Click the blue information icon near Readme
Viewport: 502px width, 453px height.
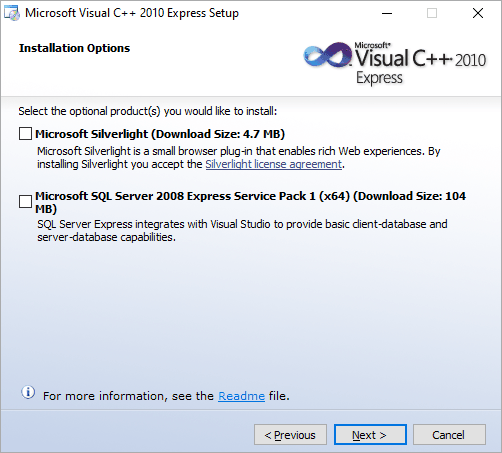(28, 392)
